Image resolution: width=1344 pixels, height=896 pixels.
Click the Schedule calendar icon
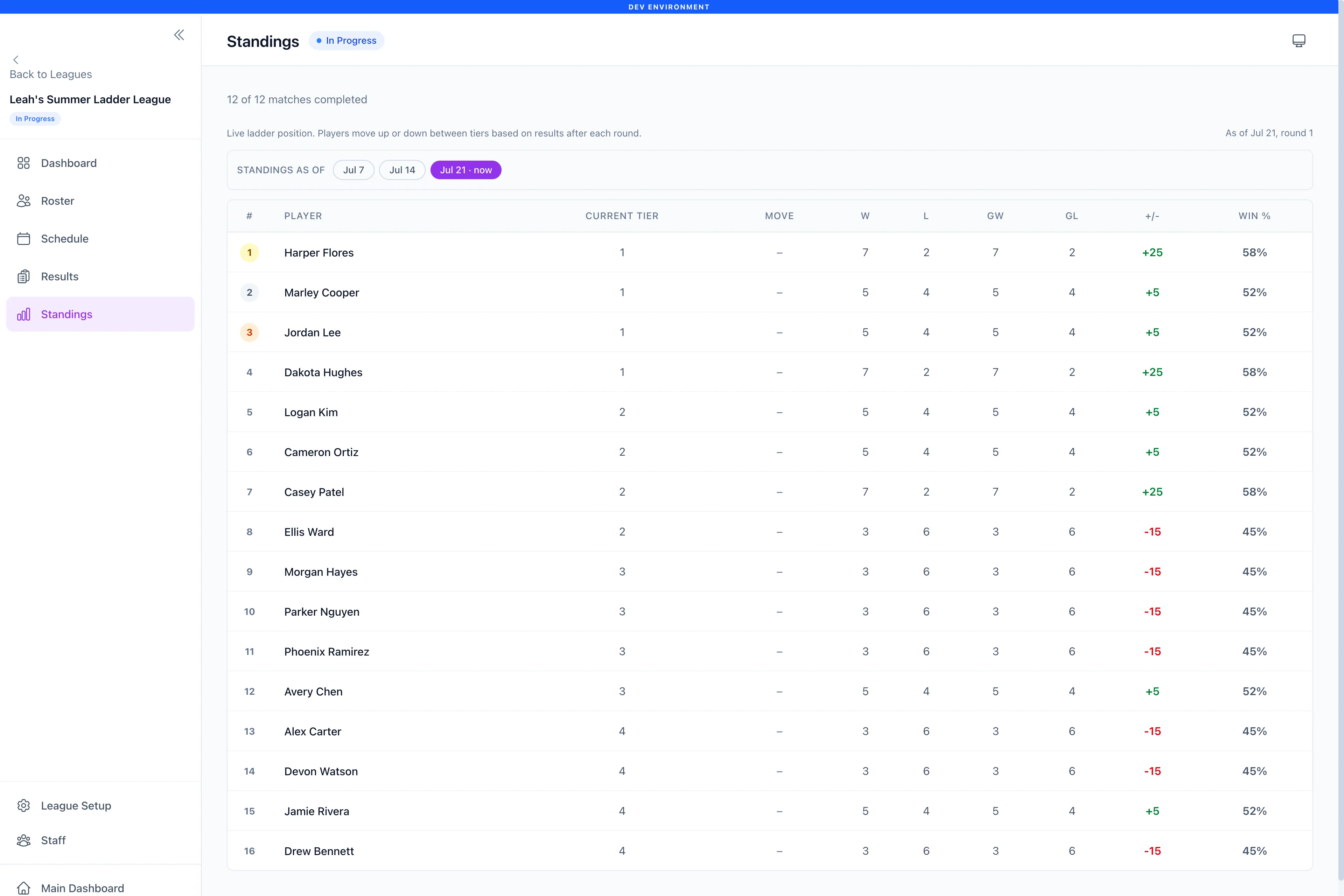23,238
